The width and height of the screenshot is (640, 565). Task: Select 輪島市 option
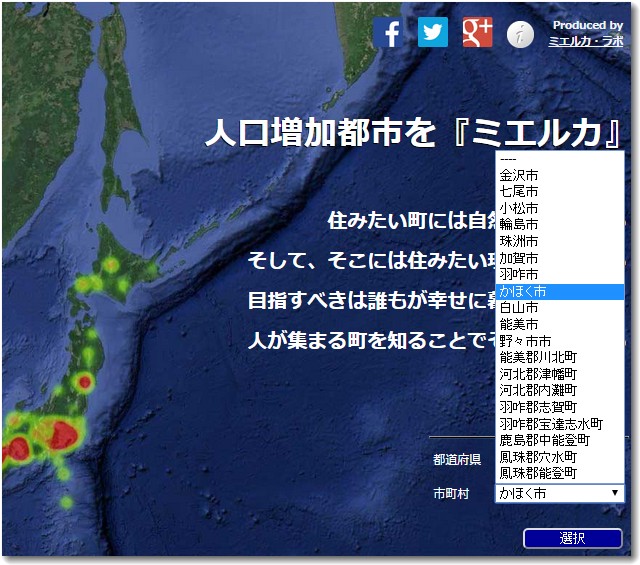(518, 224)
